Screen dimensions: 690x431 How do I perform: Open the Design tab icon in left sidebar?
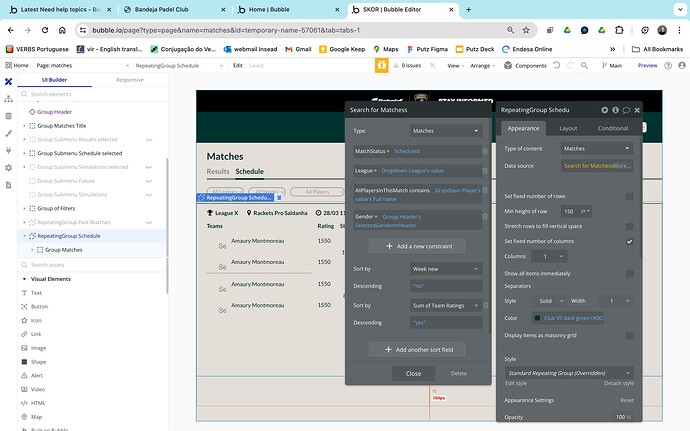point(8,81)
